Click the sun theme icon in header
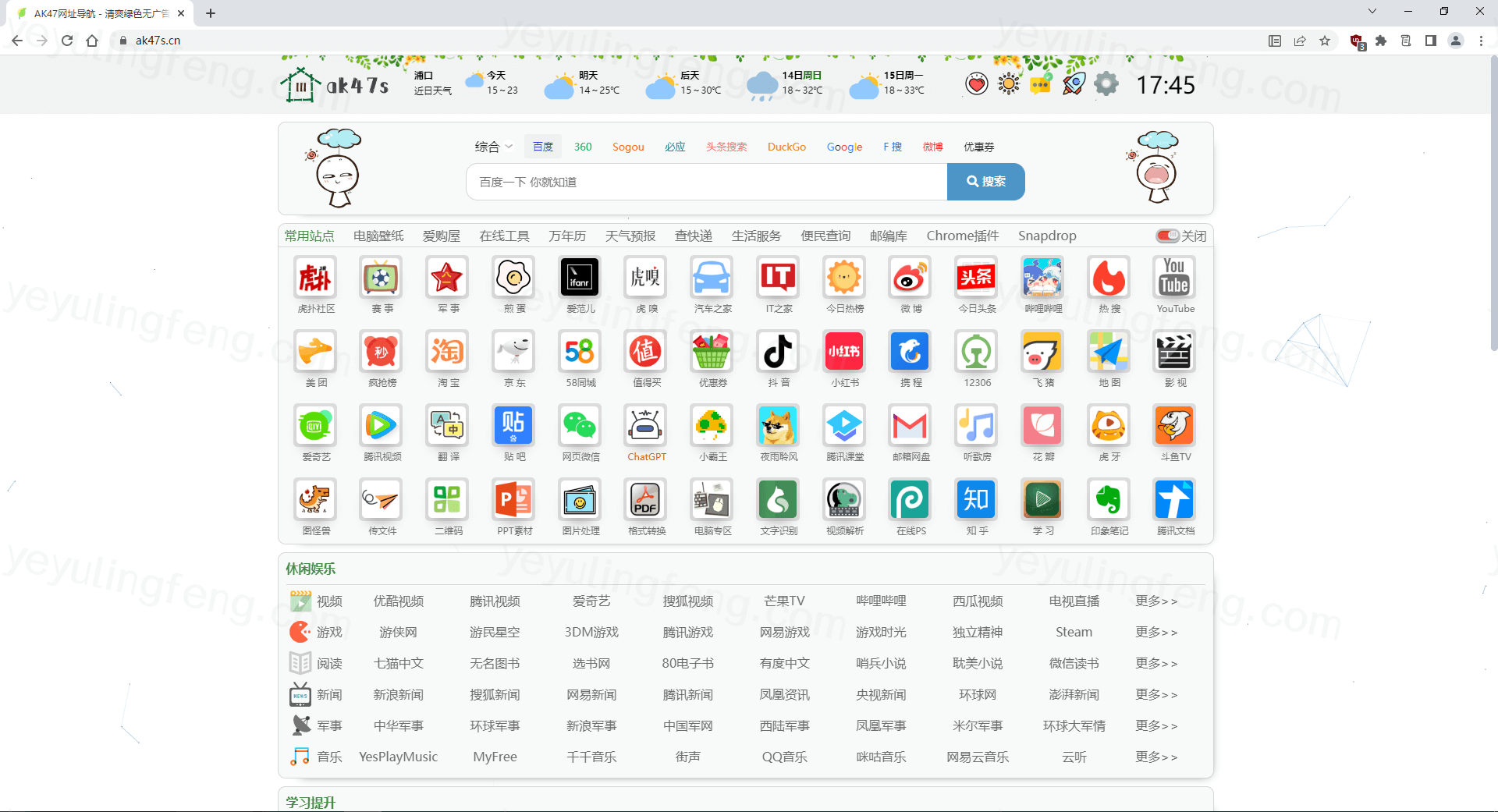Image resolution: width=1498 pixels, height=812 pixels. [1009, 83]
